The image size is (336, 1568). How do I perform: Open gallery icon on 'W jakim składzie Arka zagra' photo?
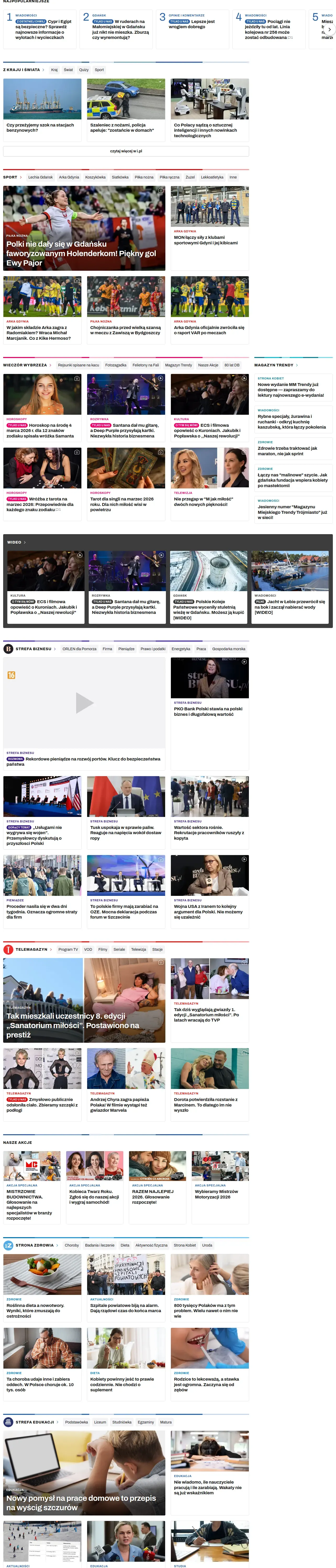pos(77,281)
